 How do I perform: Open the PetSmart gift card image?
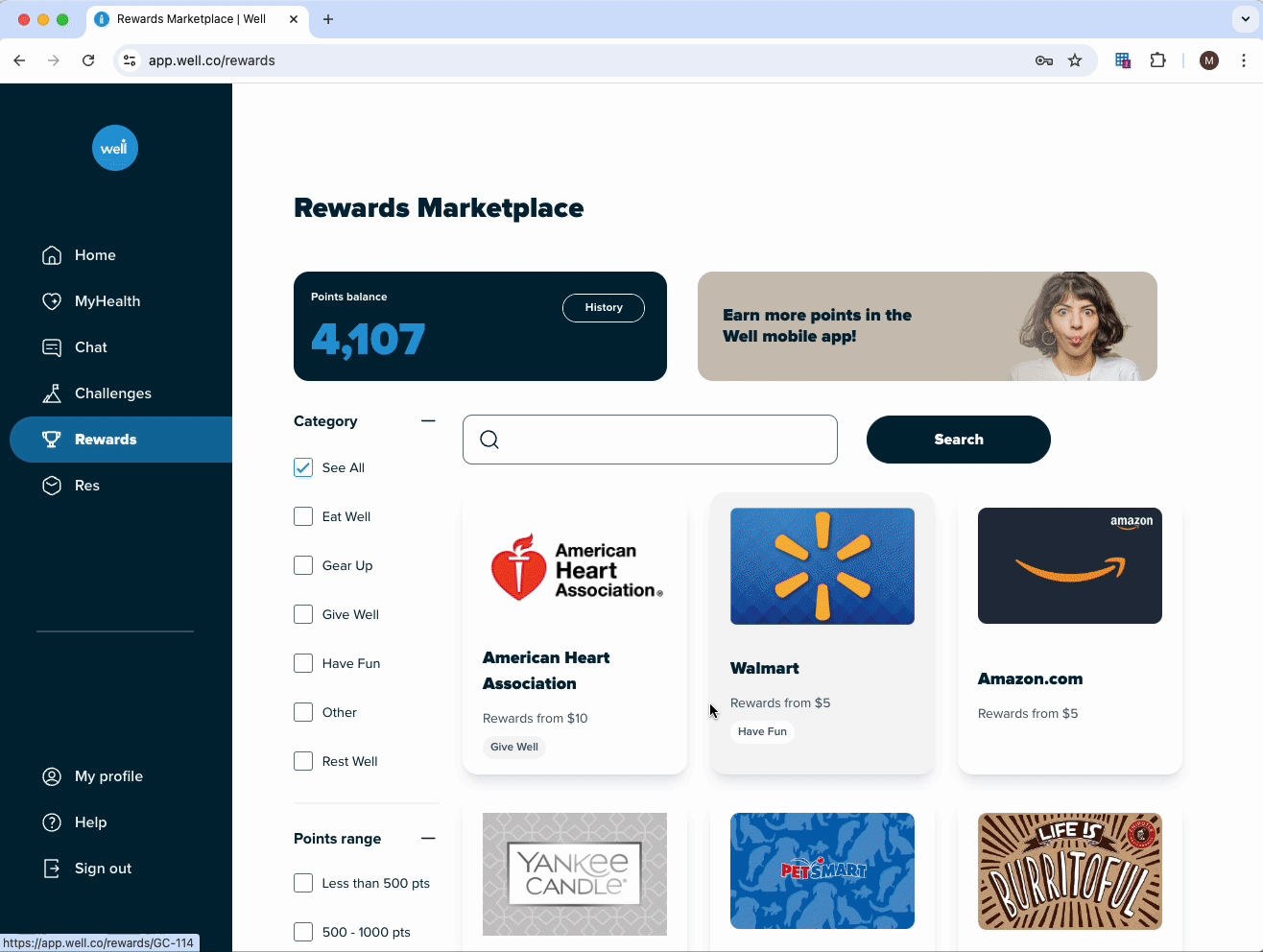click(x=822, y=871)
